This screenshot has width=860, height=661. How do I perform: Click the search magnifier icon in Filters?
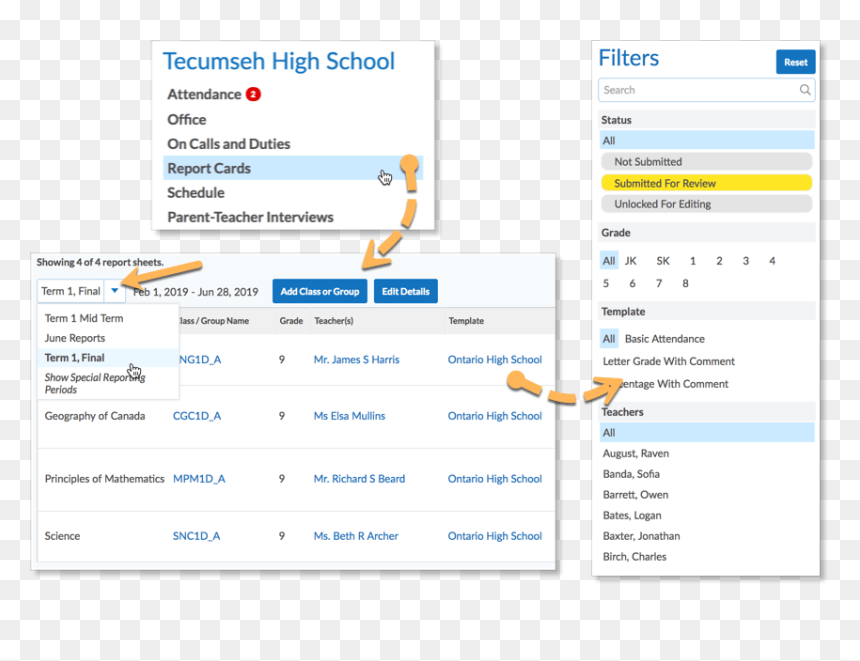805,90
